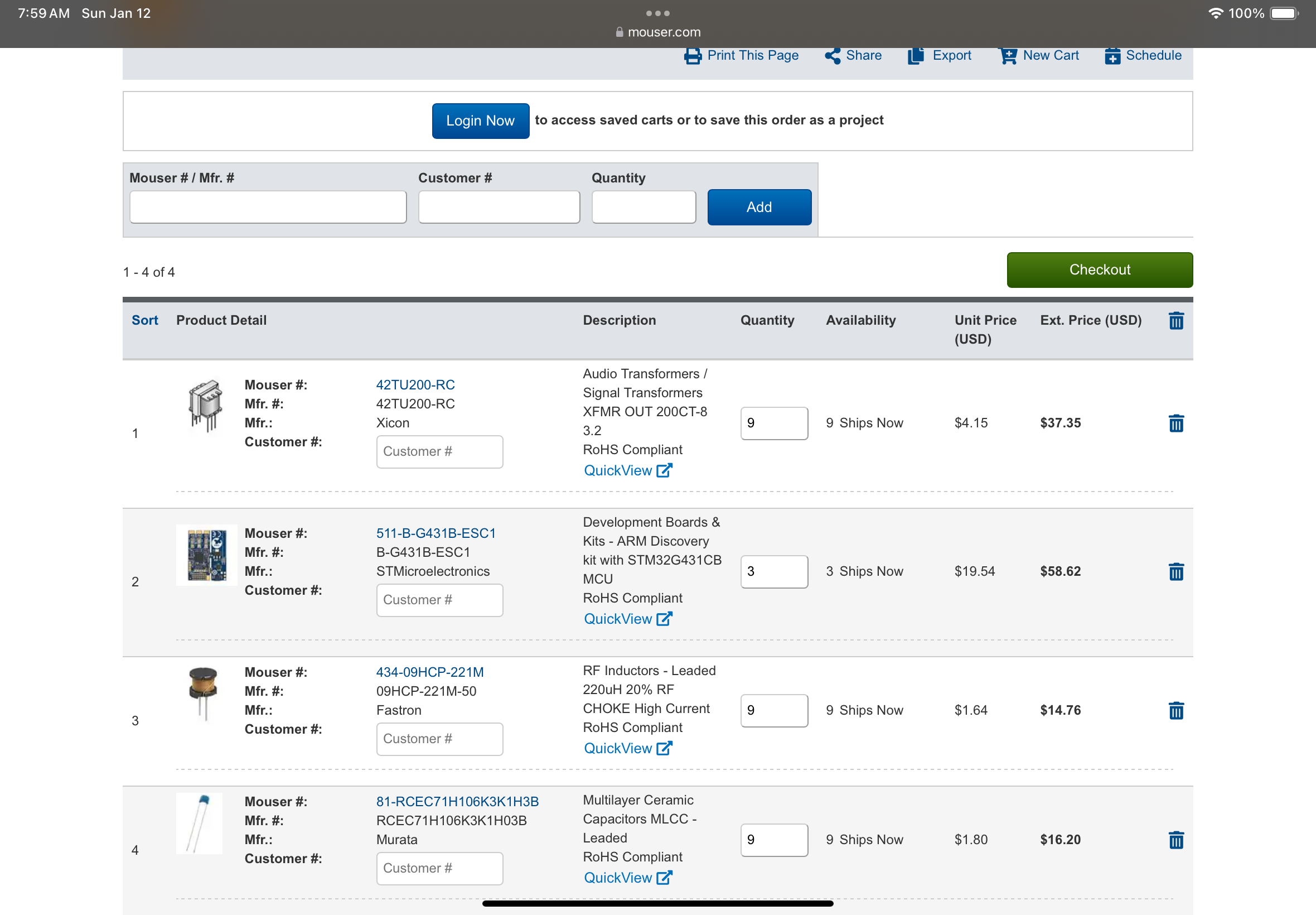Click the Fastron manufacturer name
1316x915 pixels.
click(399, 710)
